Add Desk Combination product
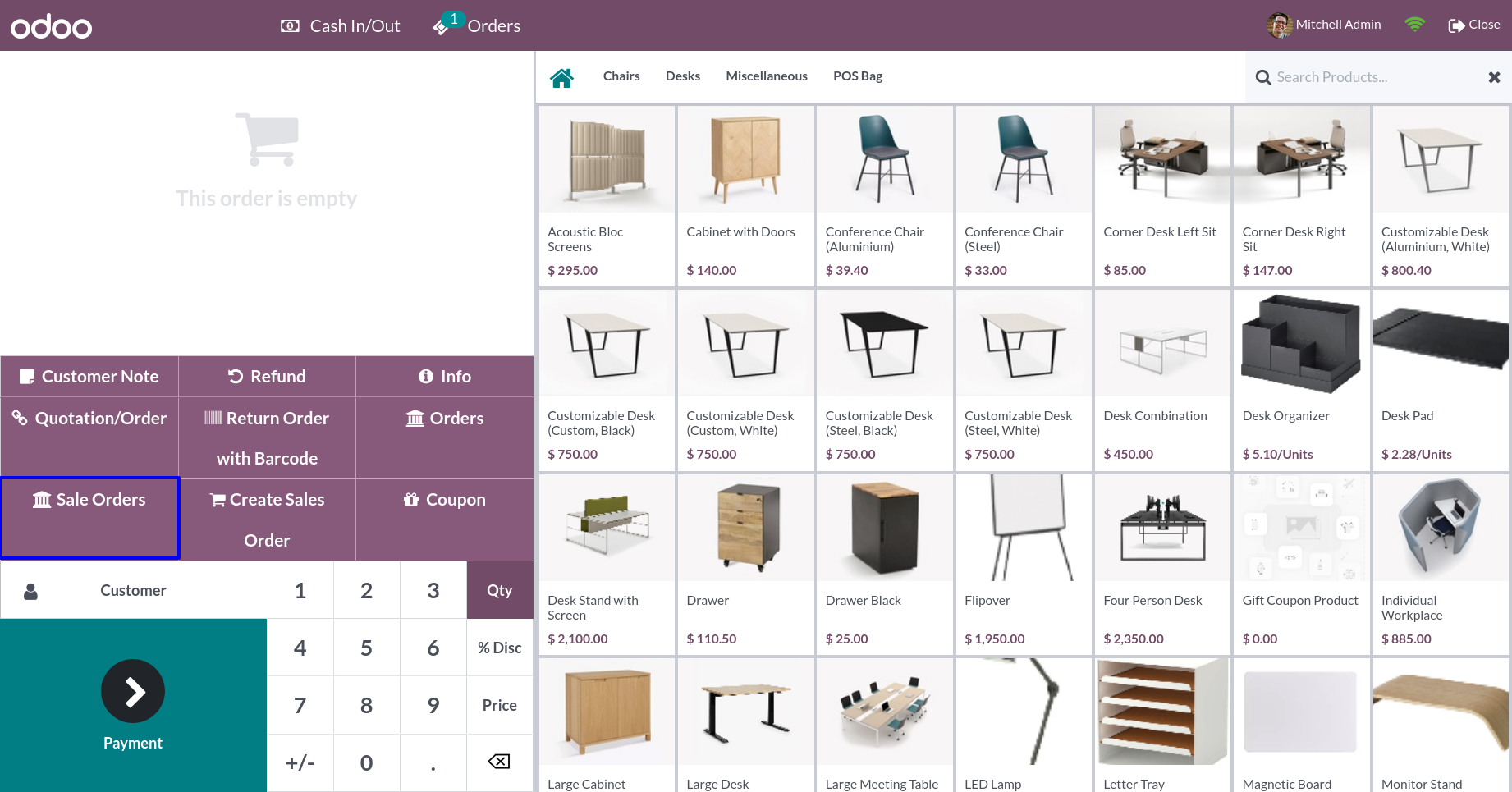Image resolution: width=1512 pixels, height=792 pixels. click(x=1162, y=380)
